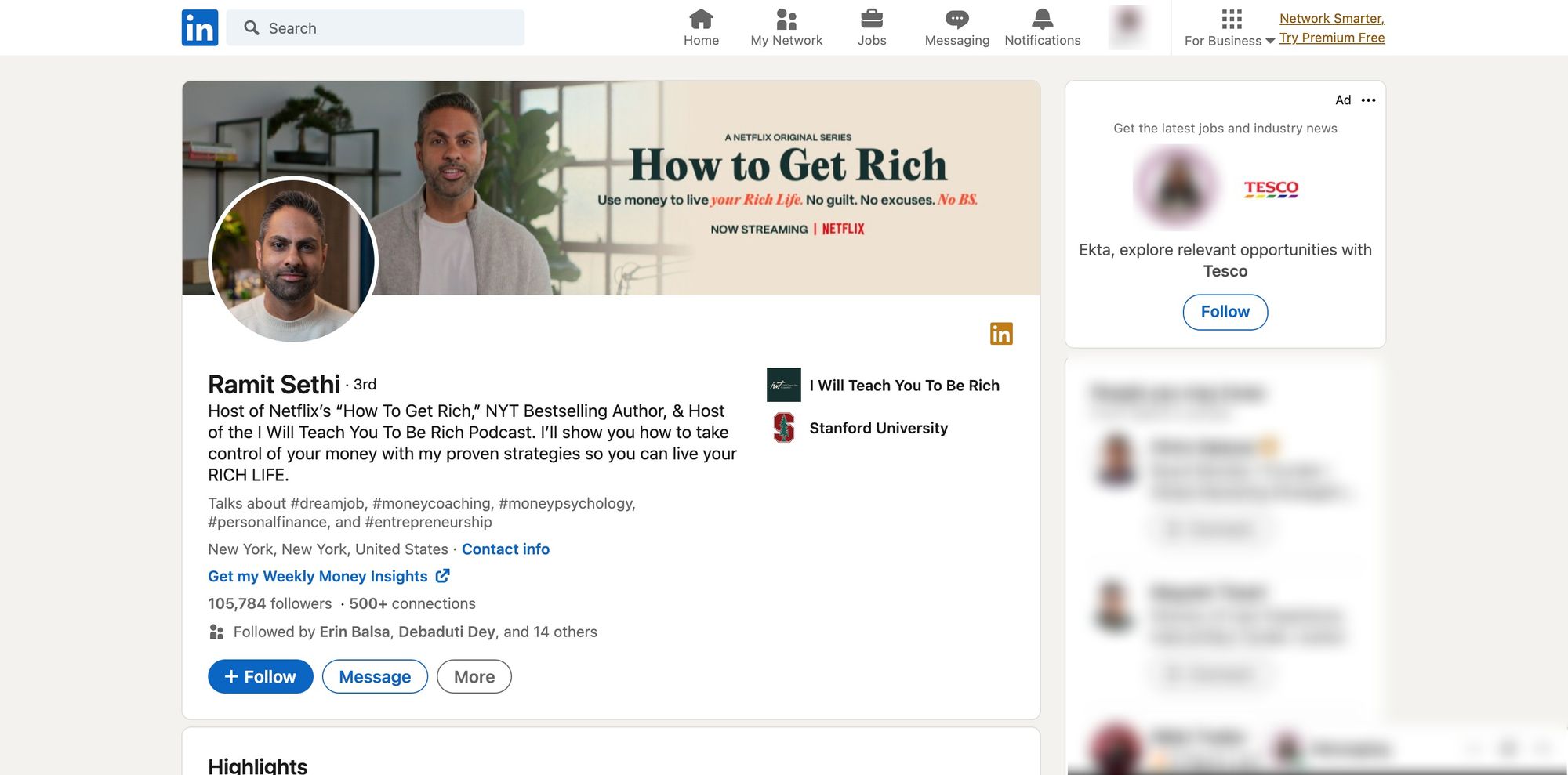Click the mutual followers people icon
The image size is (1568, 775).
point(217,632)
